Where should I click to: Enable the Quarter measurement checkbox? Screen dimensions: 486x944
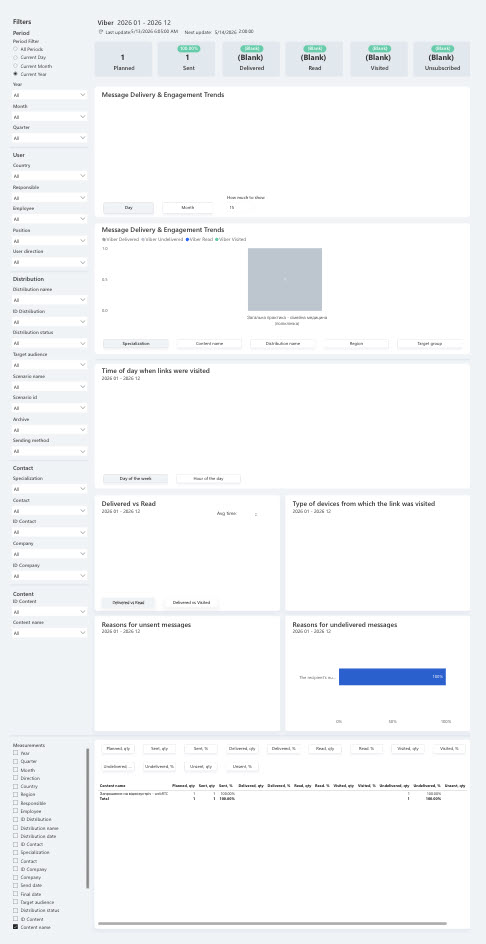tap(16, 762)
